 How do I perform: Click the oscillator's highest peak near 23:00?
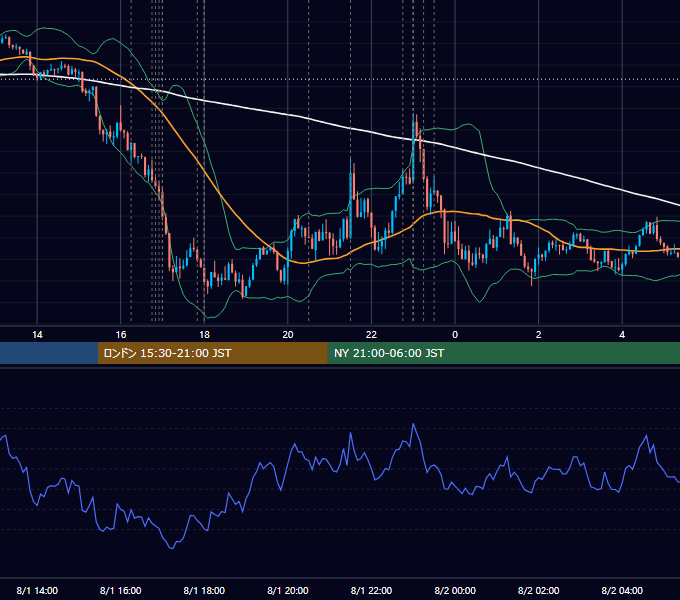click(x=413, y=424)
